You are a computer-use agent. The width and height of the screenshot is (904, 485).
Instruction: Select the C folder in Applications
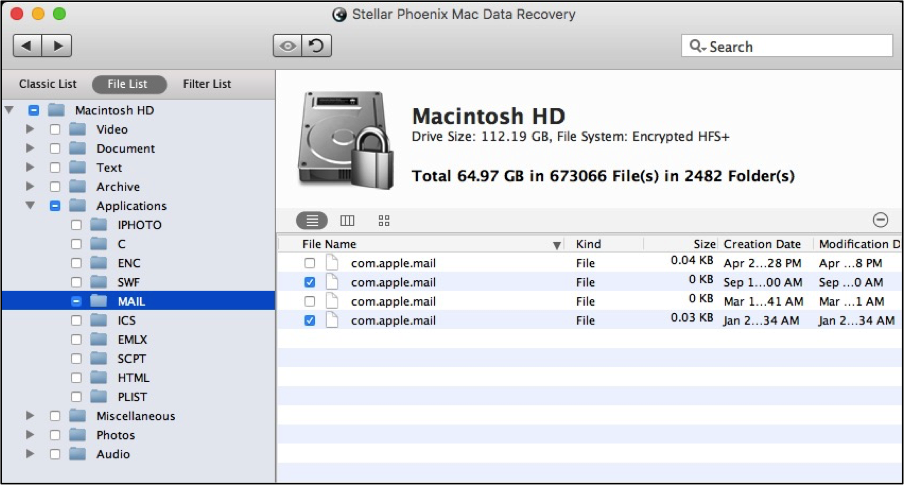(x=121, y=244)
